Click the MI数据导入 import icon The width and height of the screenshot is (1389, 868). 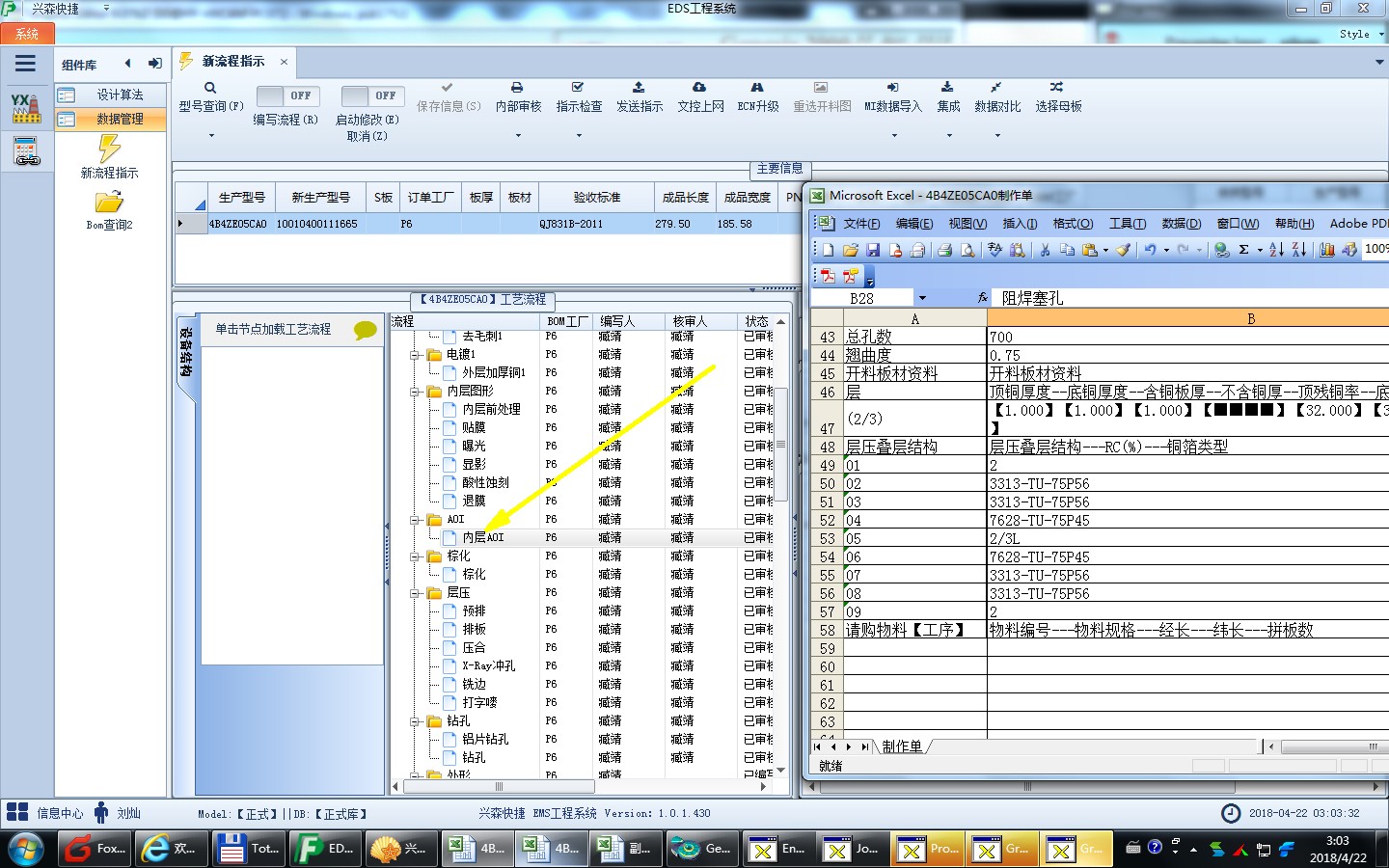pyautogui.click(x=892, y=88)
